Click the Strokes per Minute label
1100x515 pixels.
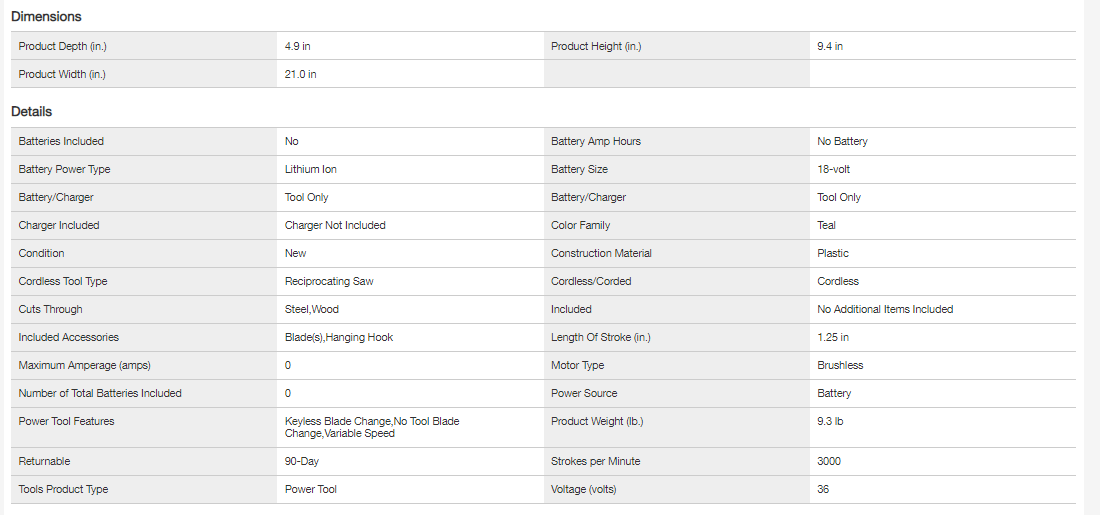[x=595, y=461]
